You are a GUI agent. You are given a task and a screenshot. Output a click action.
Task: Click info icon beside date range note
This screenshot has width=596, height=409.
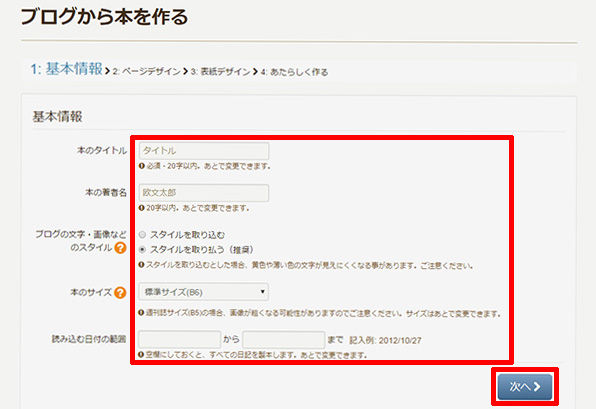[141, 355]
